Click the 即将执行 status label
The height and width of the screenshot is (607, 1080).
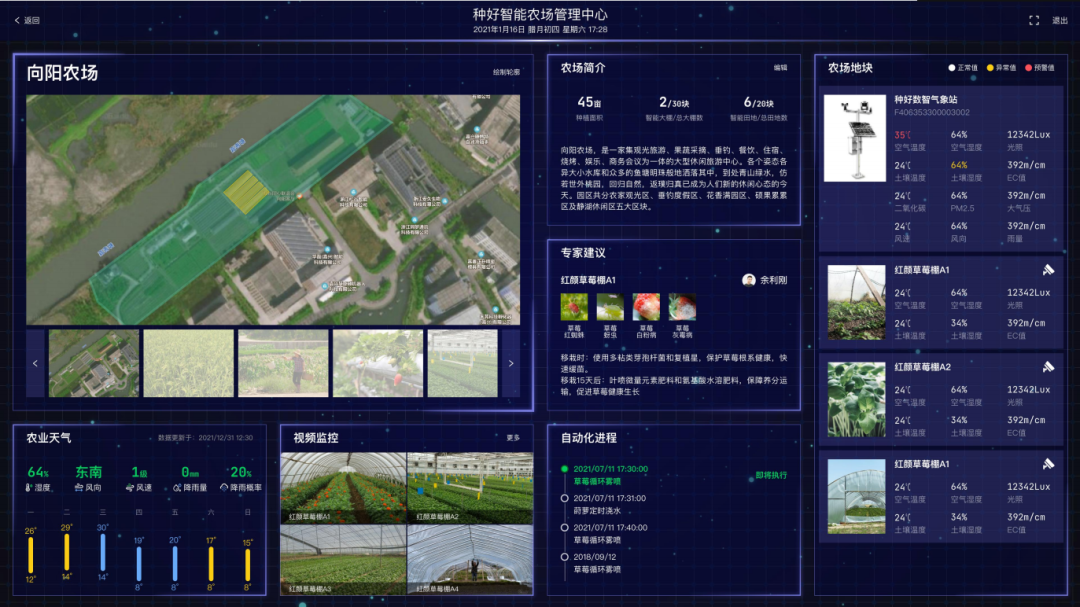point(771,475)
